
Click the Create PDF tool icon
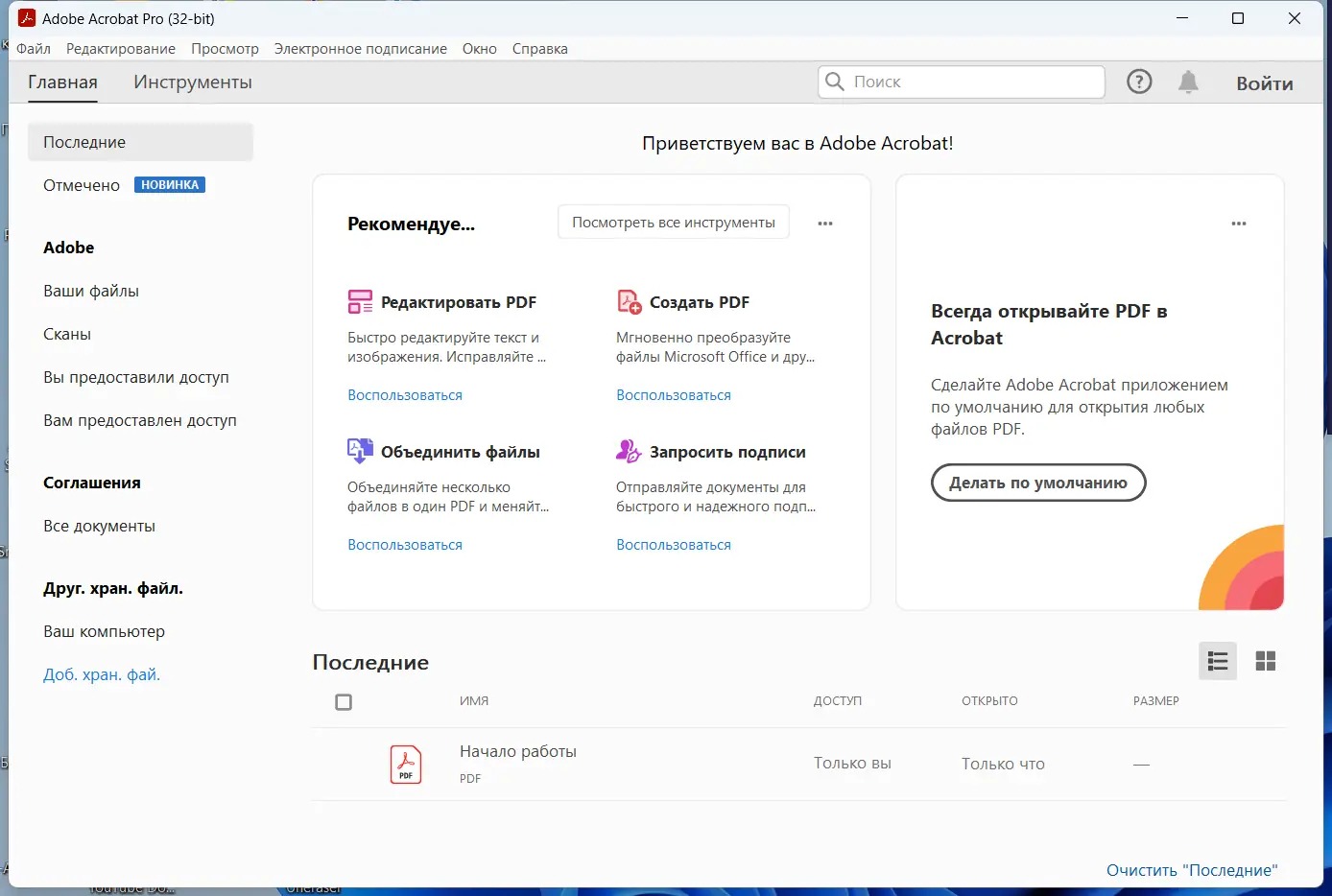click(629, 302)
